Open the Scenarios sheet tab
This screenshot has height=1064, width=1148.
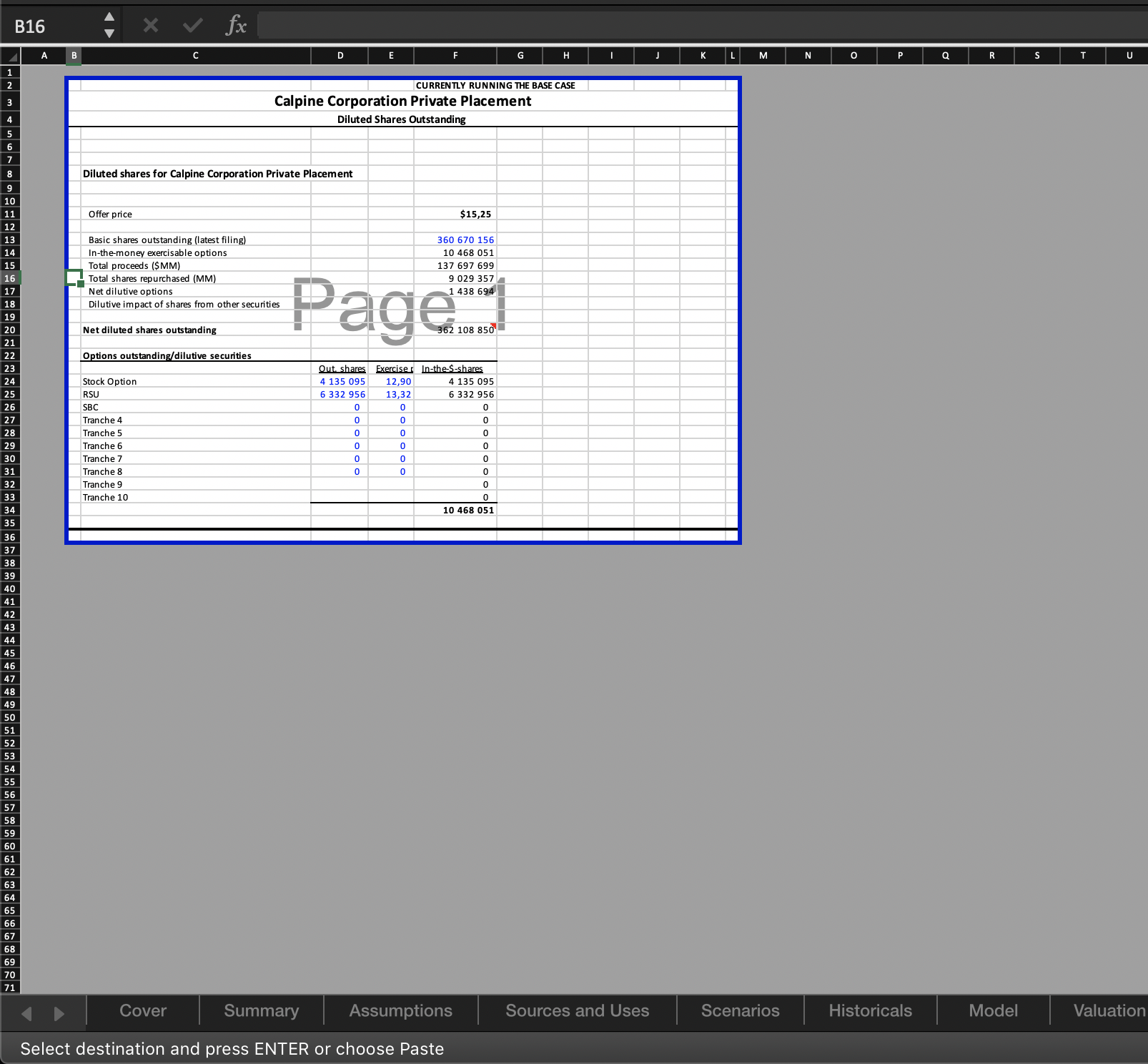[741, 1010]
